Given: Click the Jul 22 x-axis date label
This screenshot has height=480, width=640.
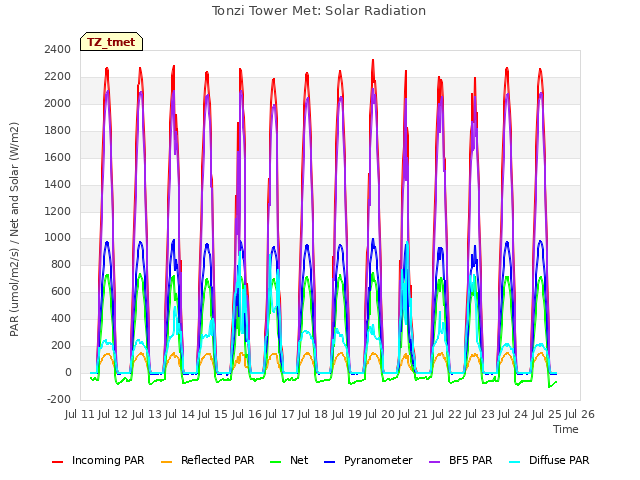Looking at the screenshot, I should coord(447,414).
